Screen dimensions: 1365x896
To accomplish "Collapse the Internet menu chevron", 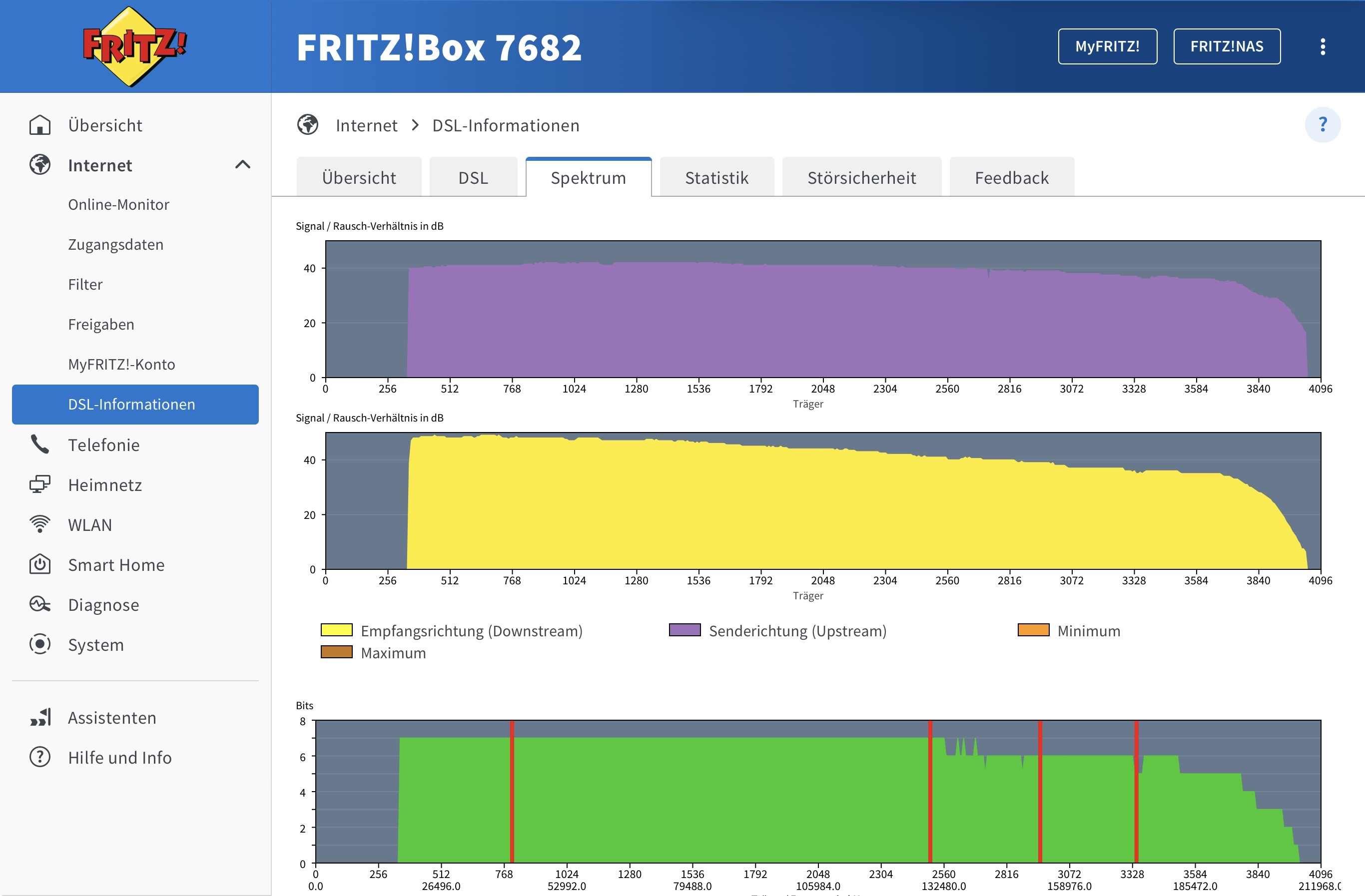I will (243, 165).
